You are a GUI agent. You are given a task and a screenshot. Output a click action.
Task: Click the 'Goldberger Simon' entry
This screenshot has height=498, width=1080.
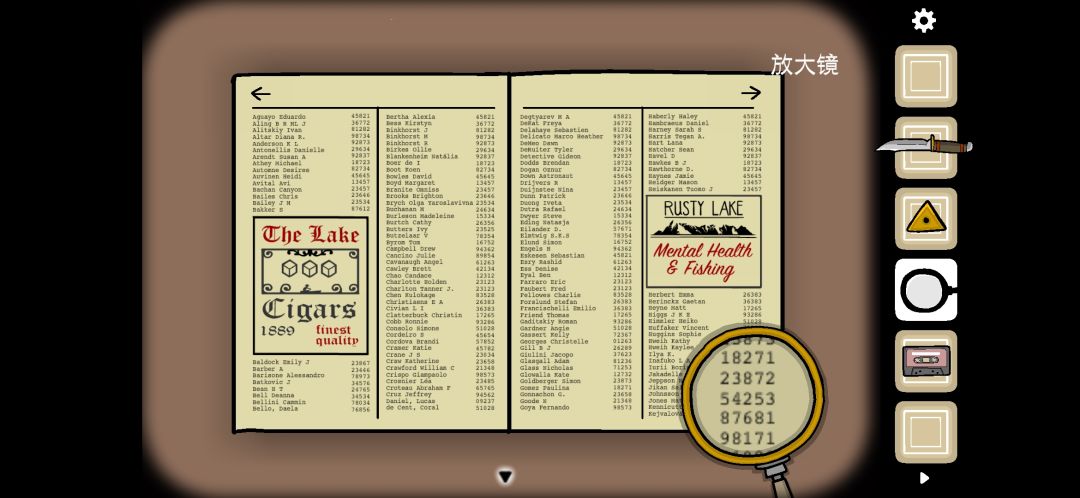coord(550,381)
